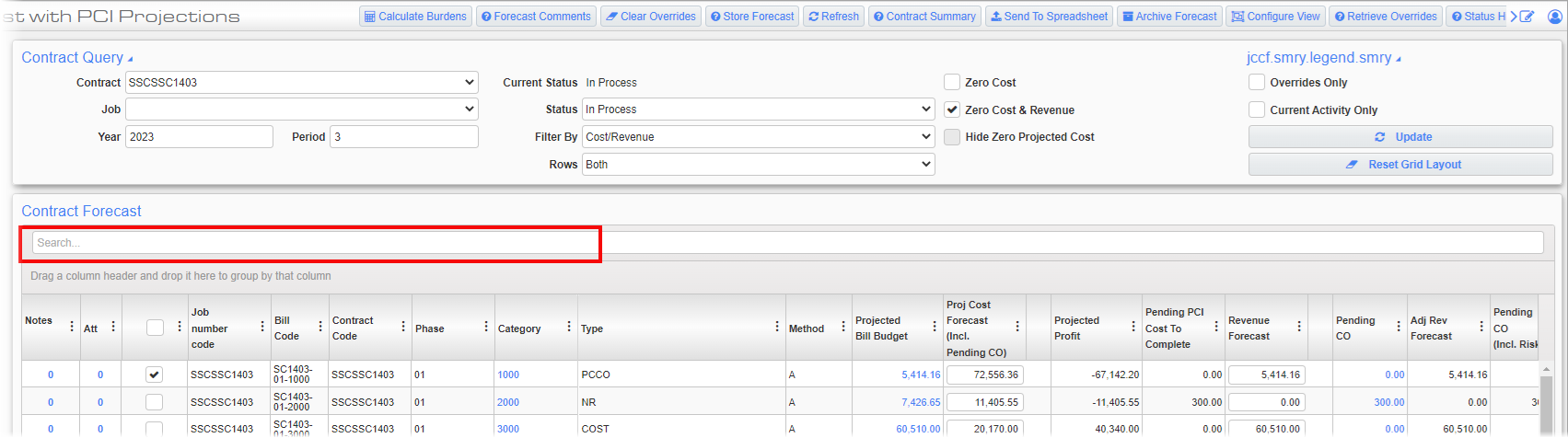Click Archive Forecast

(x=1169, y=17)
